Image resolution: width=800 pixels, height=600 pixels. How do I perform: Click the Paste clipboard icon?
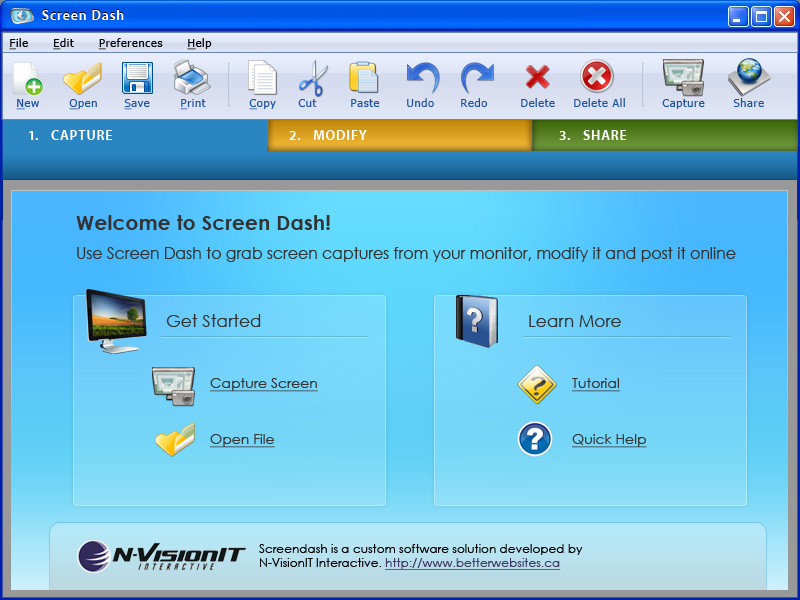click(x=364, y=78)
